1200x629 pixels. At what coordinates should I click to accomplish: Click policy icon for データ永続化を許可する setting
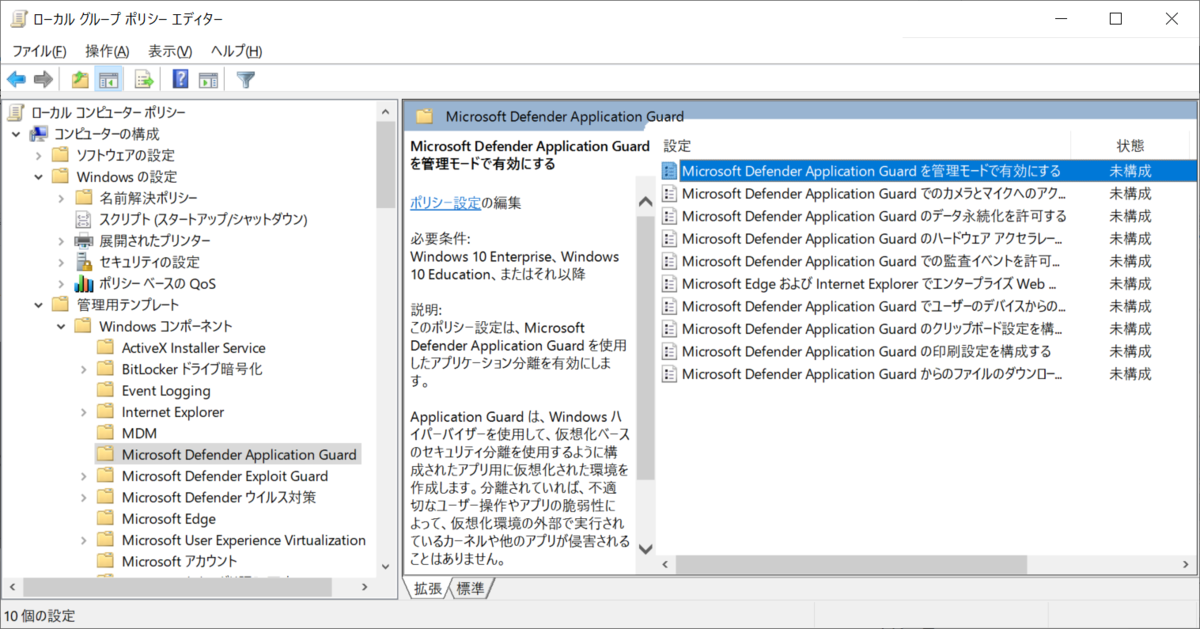670,216
